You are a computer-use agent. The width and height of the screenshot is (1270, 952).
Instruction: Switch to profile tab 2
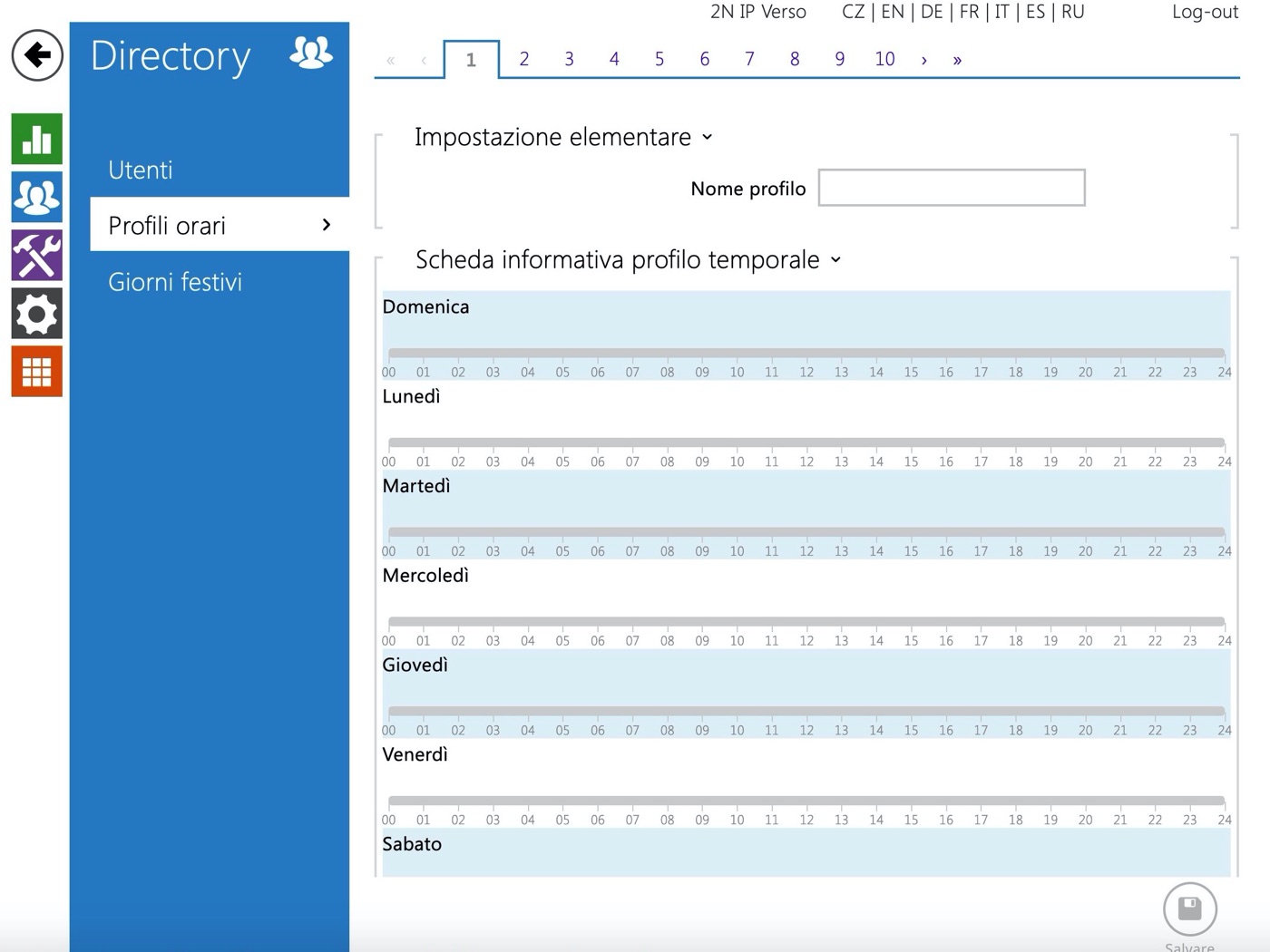click(x=524, y=60)
